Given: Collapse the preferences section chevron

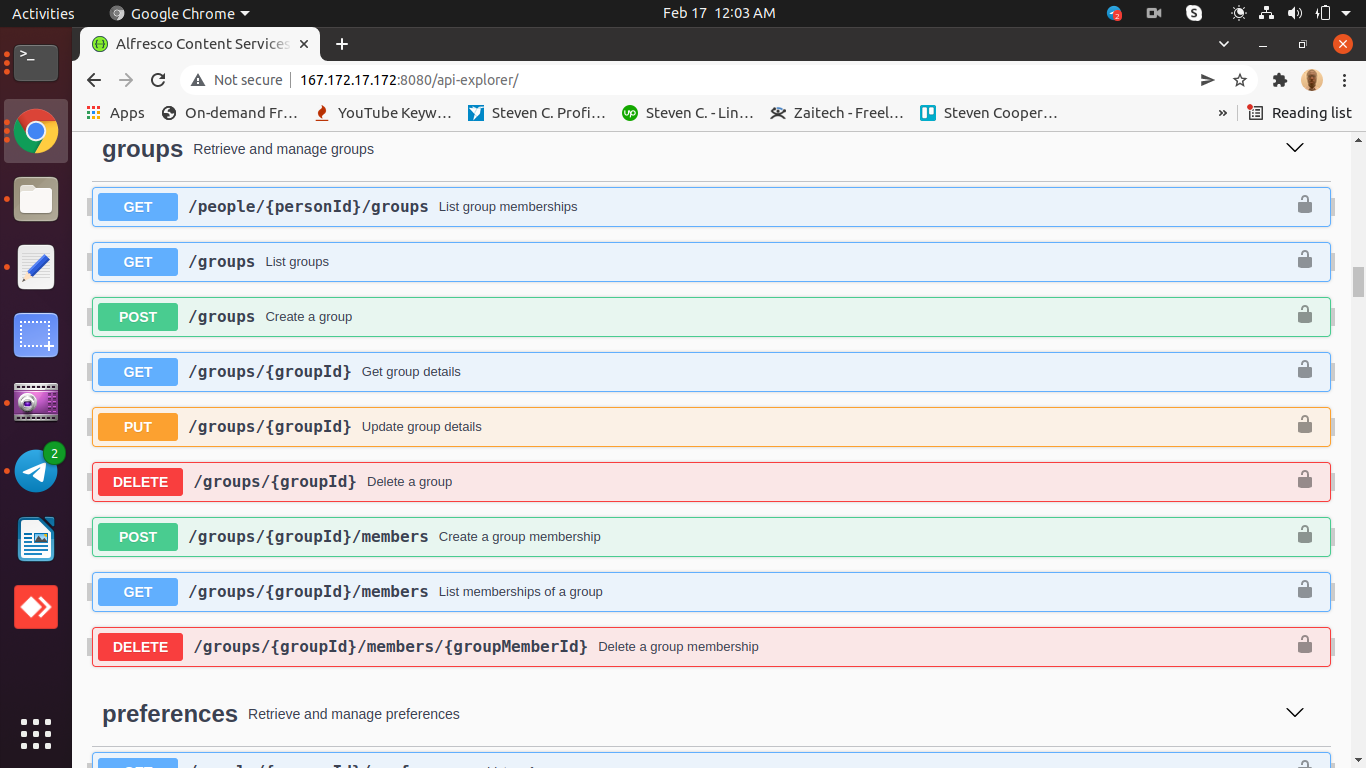Looking at the screenshot, I should (x=1295, y=713).
